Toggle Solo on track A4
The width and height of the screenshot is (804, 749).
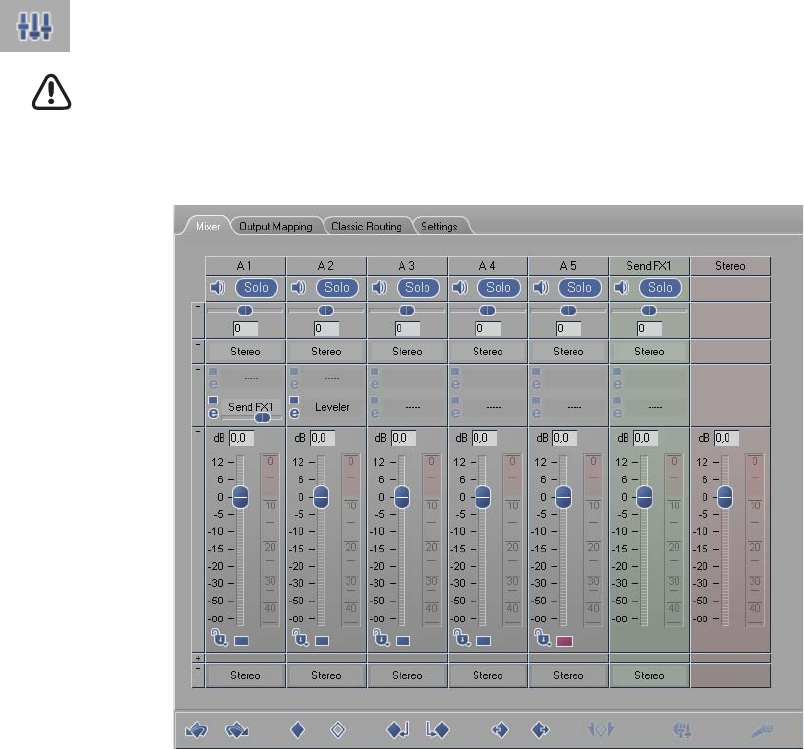tap(498, 288)
